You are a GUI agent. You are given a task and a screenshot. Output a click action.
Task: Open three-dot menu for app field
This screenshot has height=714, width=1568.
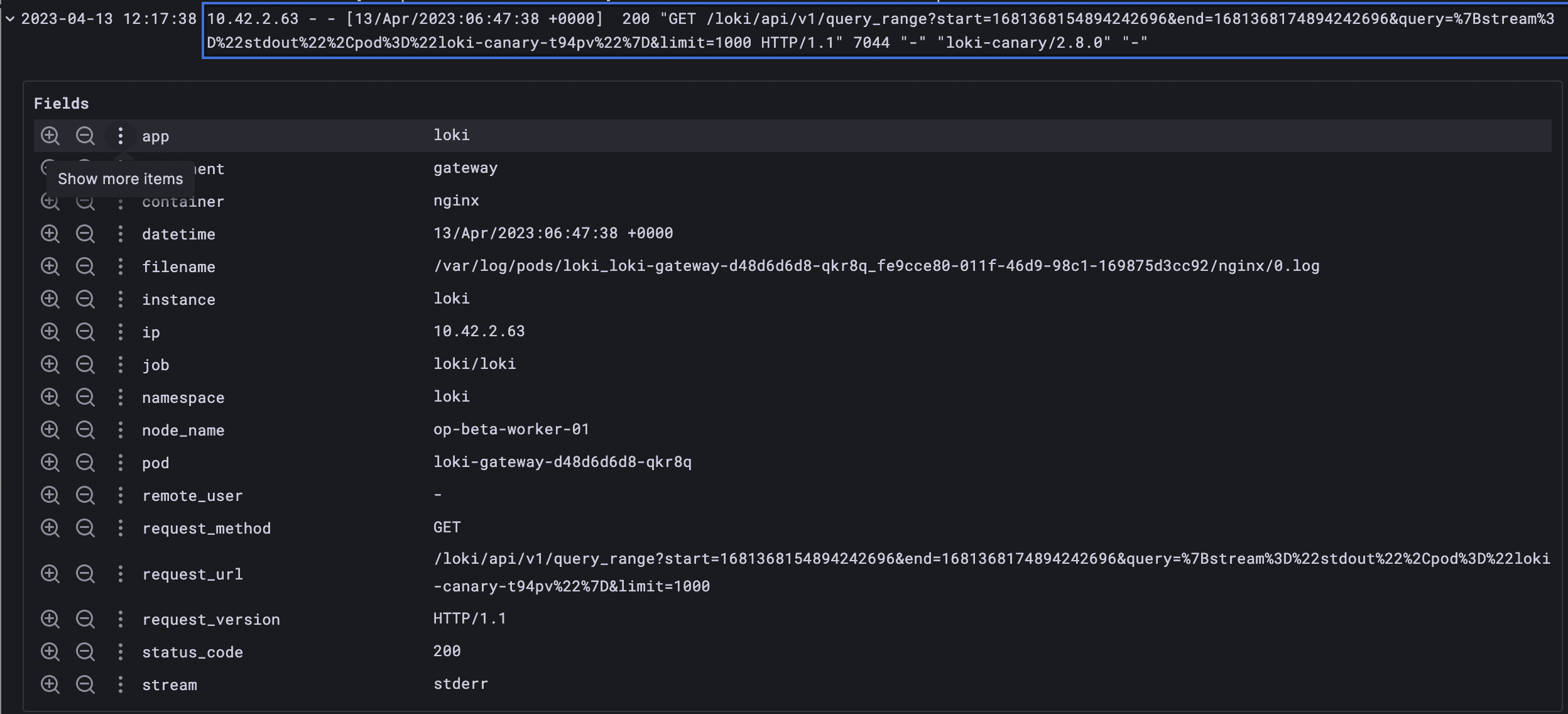121,136
